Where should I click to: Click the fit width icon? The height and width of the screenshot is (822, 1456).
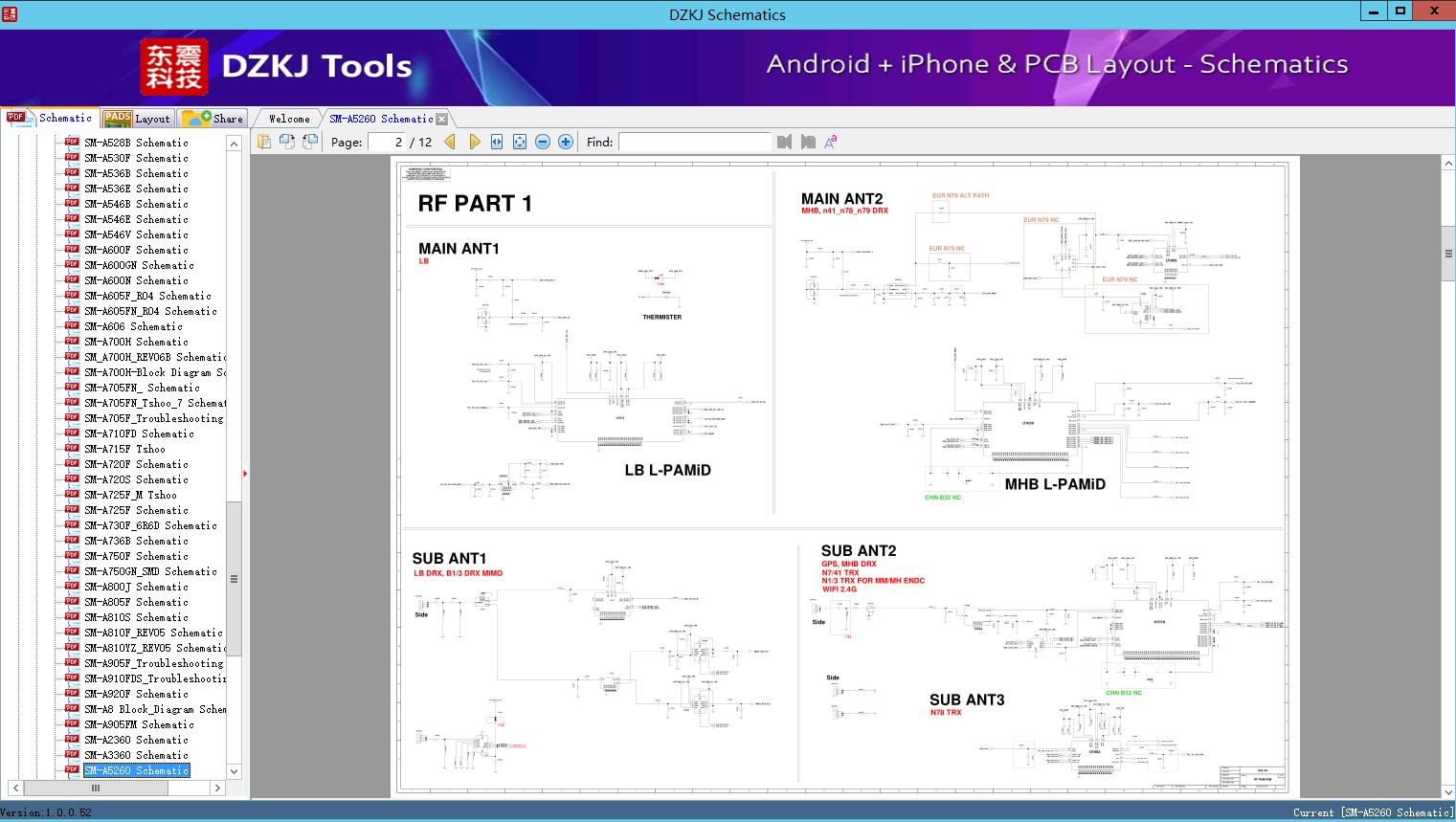click(497, 142)
